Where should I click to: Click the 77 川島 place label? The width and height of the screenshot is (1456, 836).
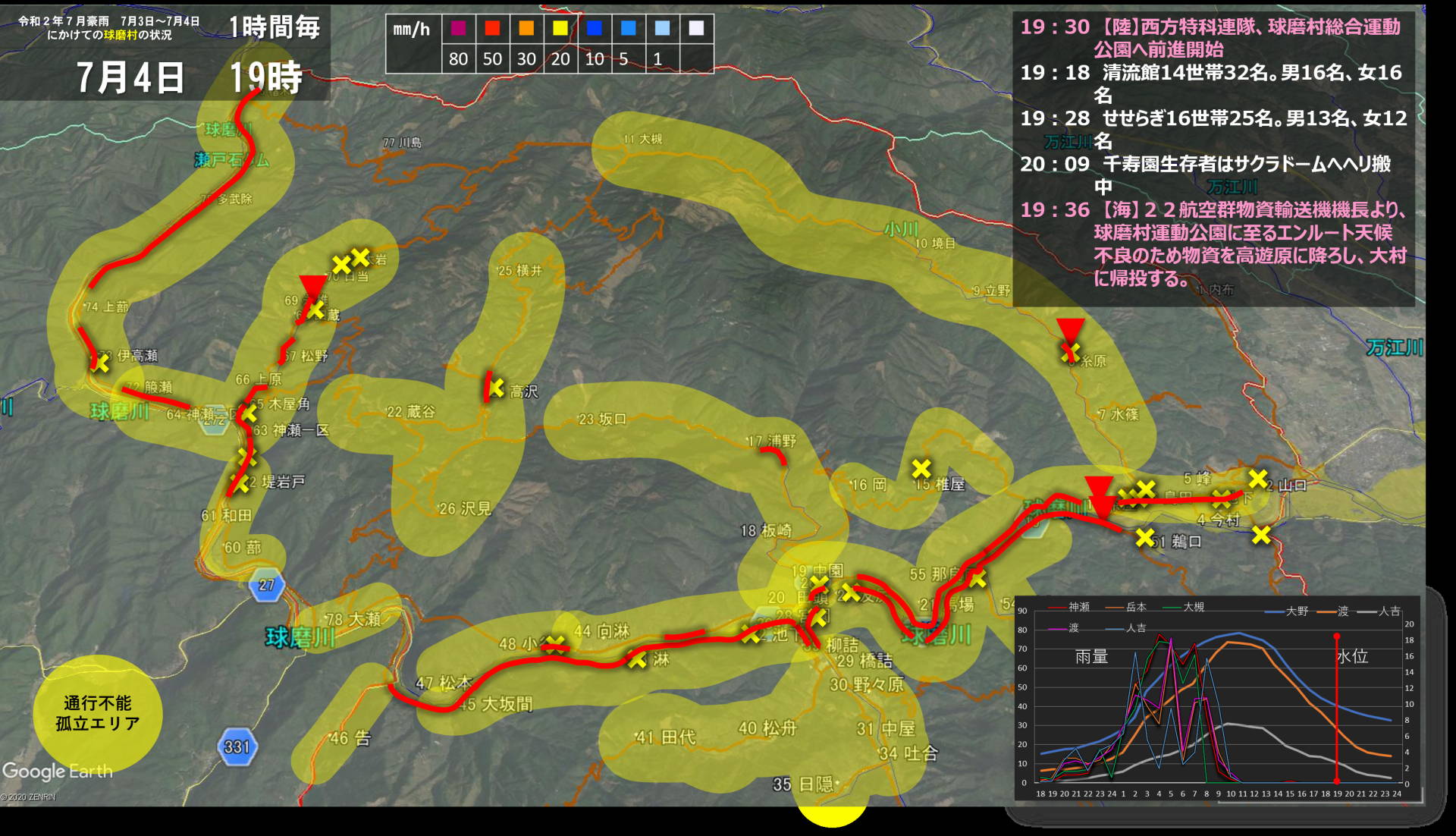[402, 143]
